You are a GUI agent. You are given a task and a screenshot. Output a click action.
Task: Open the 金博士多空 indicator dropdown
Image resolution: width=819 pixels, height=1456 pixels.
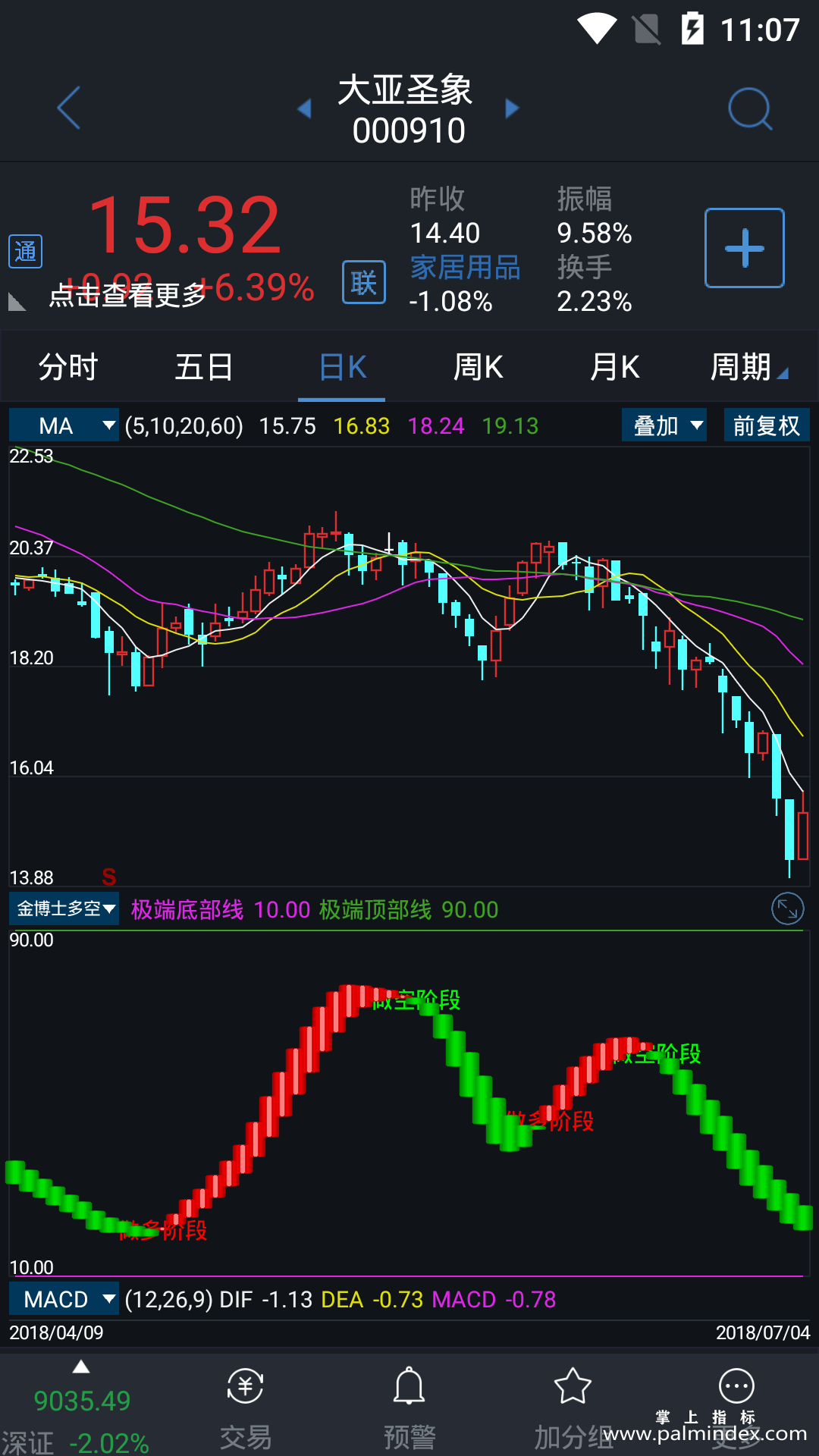tap(64, 908)
